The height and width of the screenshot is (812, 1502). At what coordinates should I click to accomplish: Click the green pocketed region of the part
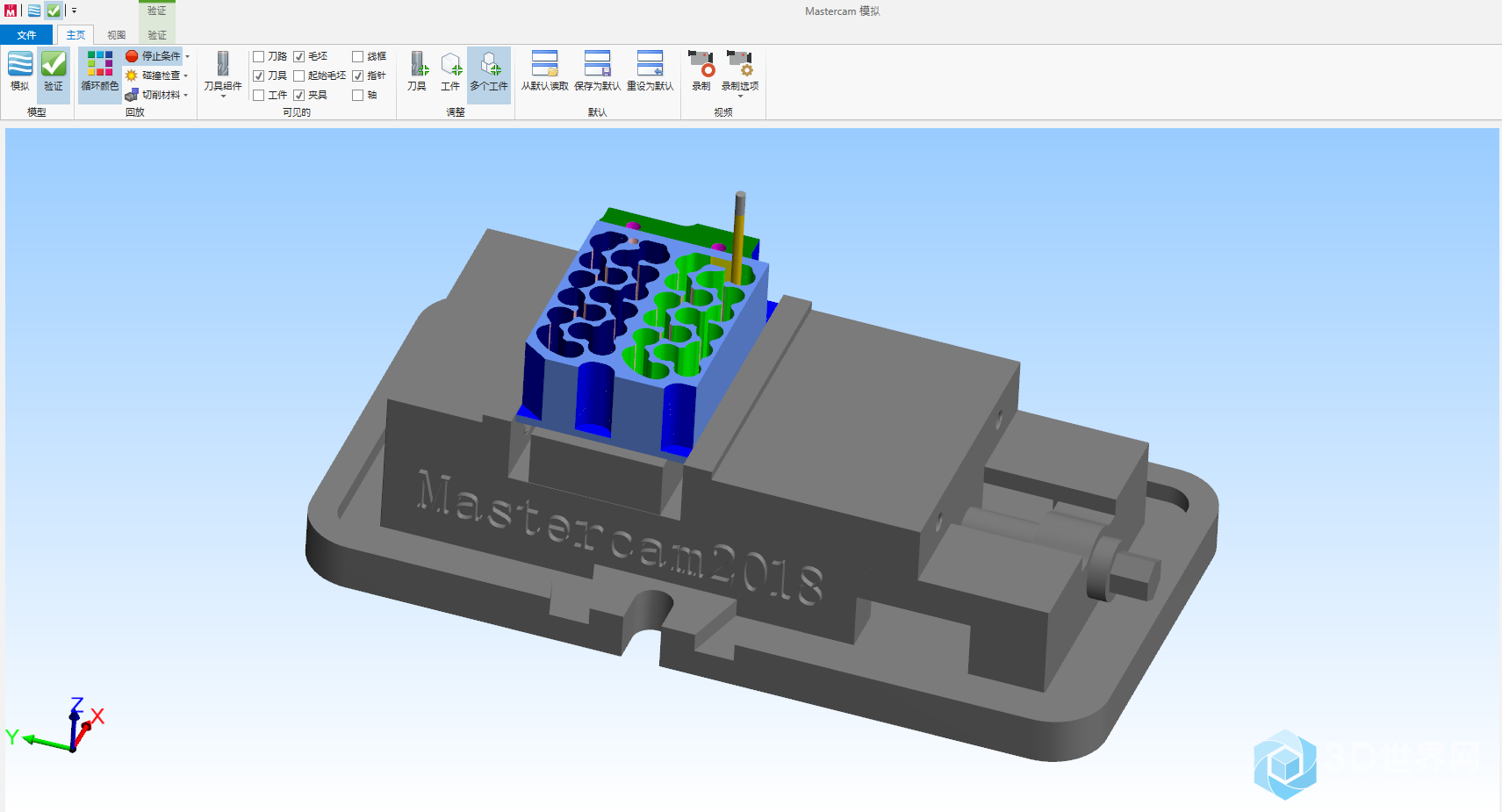[x=689, y=316]
